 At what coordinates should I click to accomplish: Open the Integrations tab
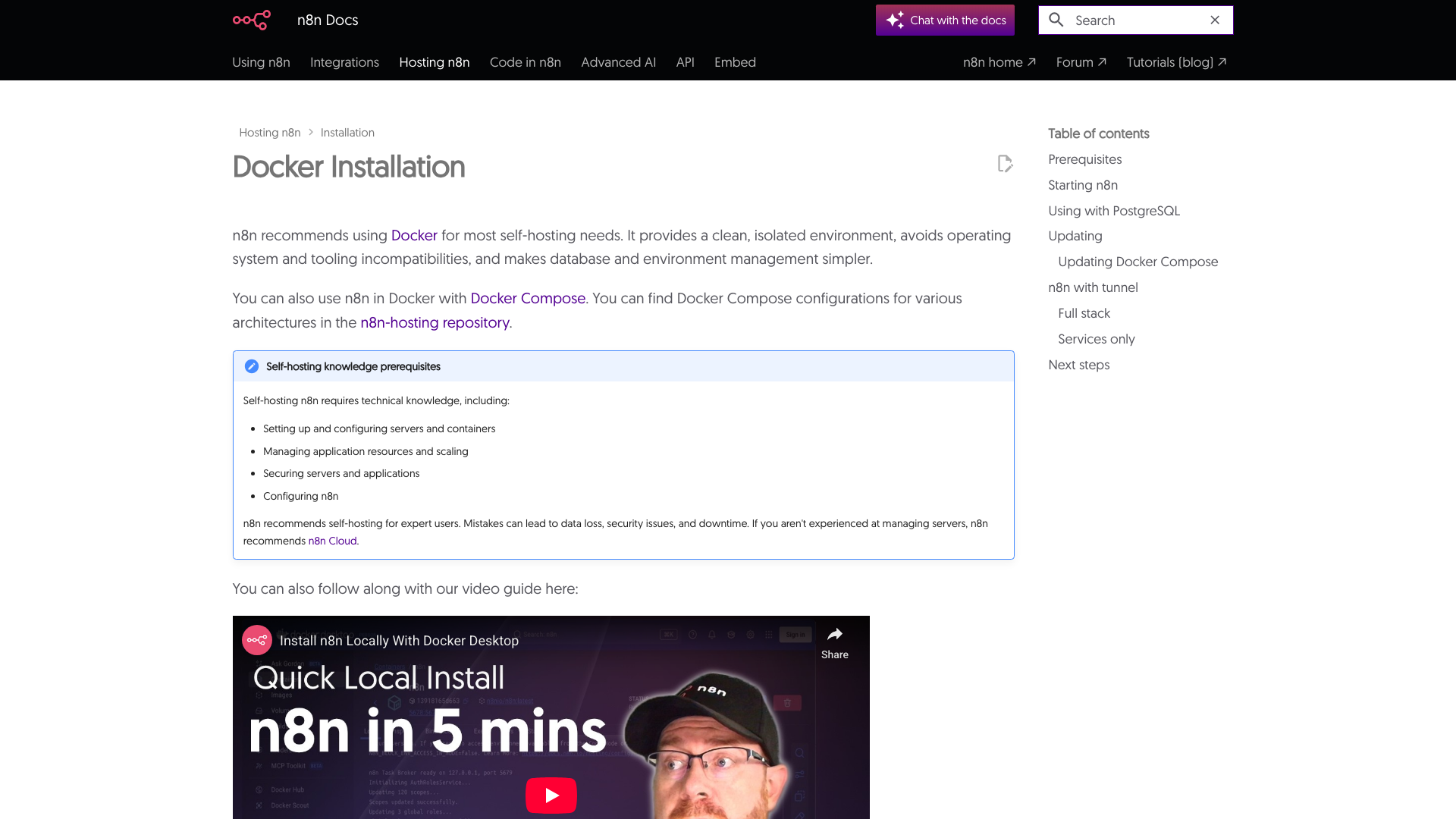tap(344, 62)
